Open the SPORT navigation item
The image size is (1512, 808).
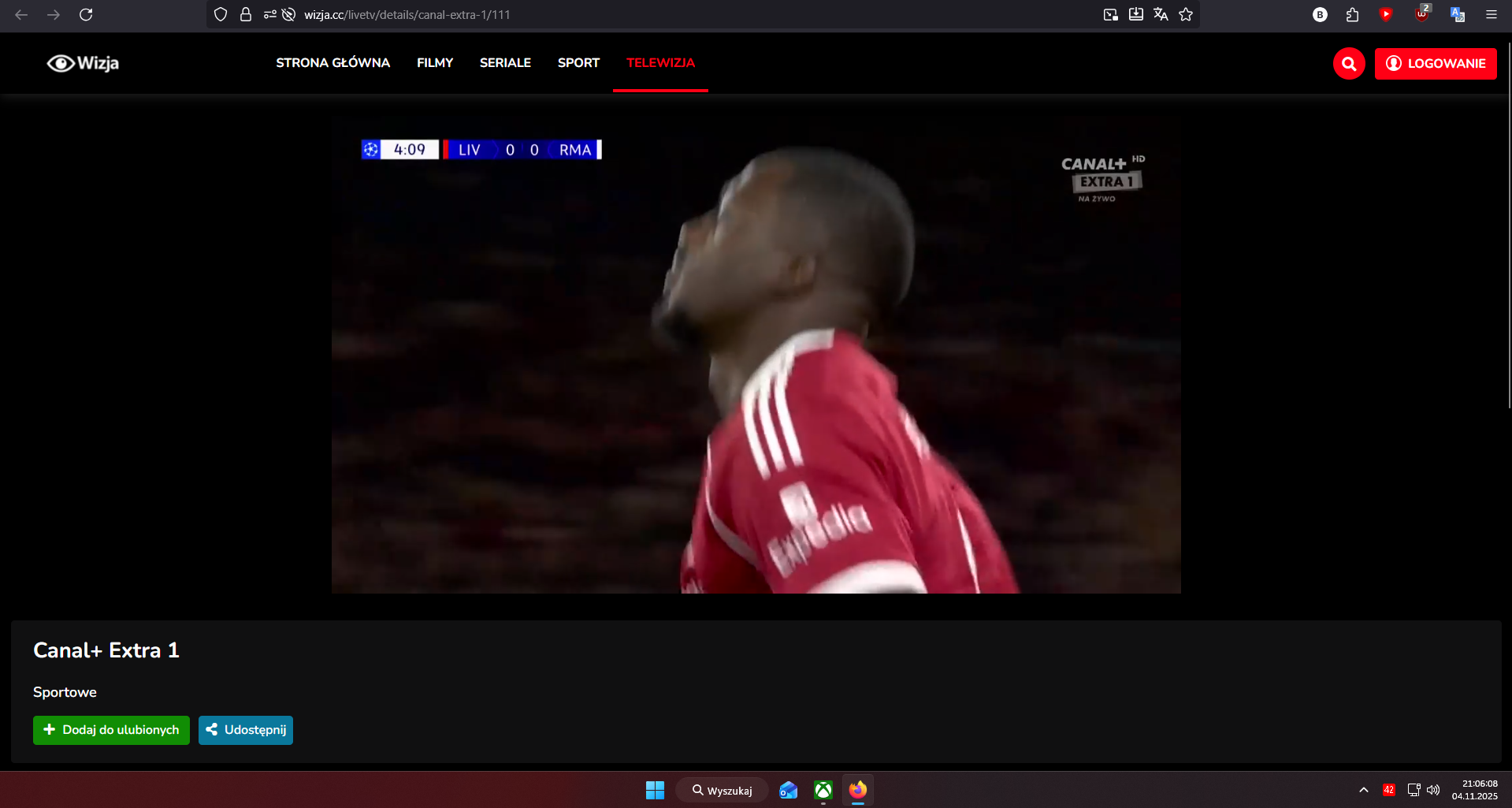tap(578, 63)
